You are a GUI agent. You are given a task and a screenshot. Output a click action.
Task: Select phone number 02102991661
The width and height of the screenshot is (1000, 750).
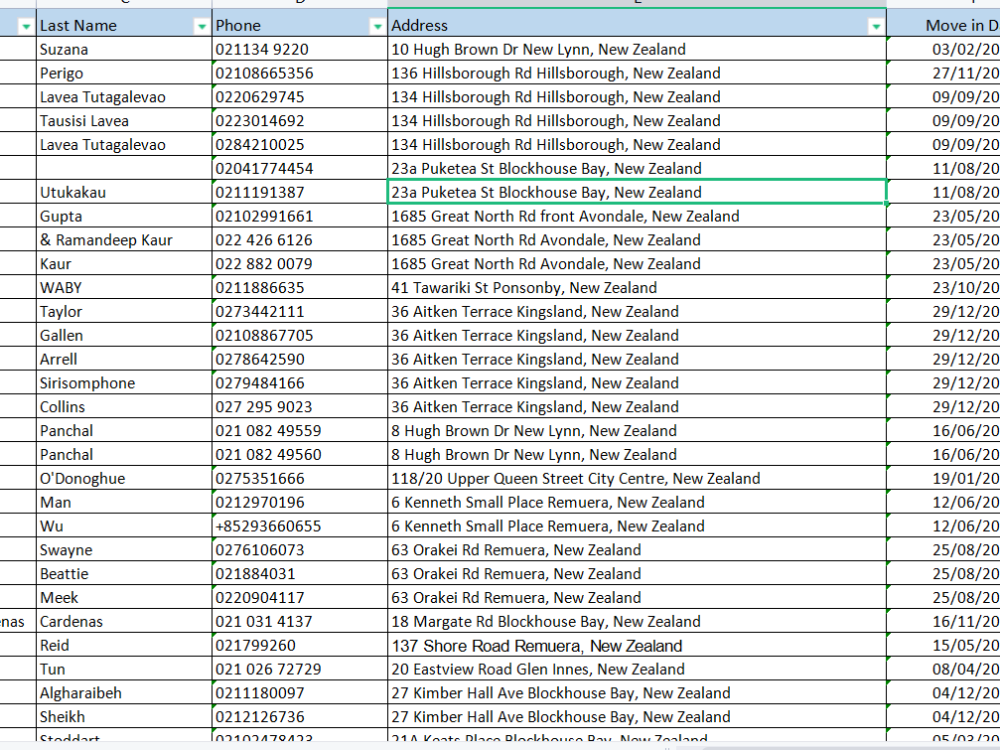click(x=300, y=216)
